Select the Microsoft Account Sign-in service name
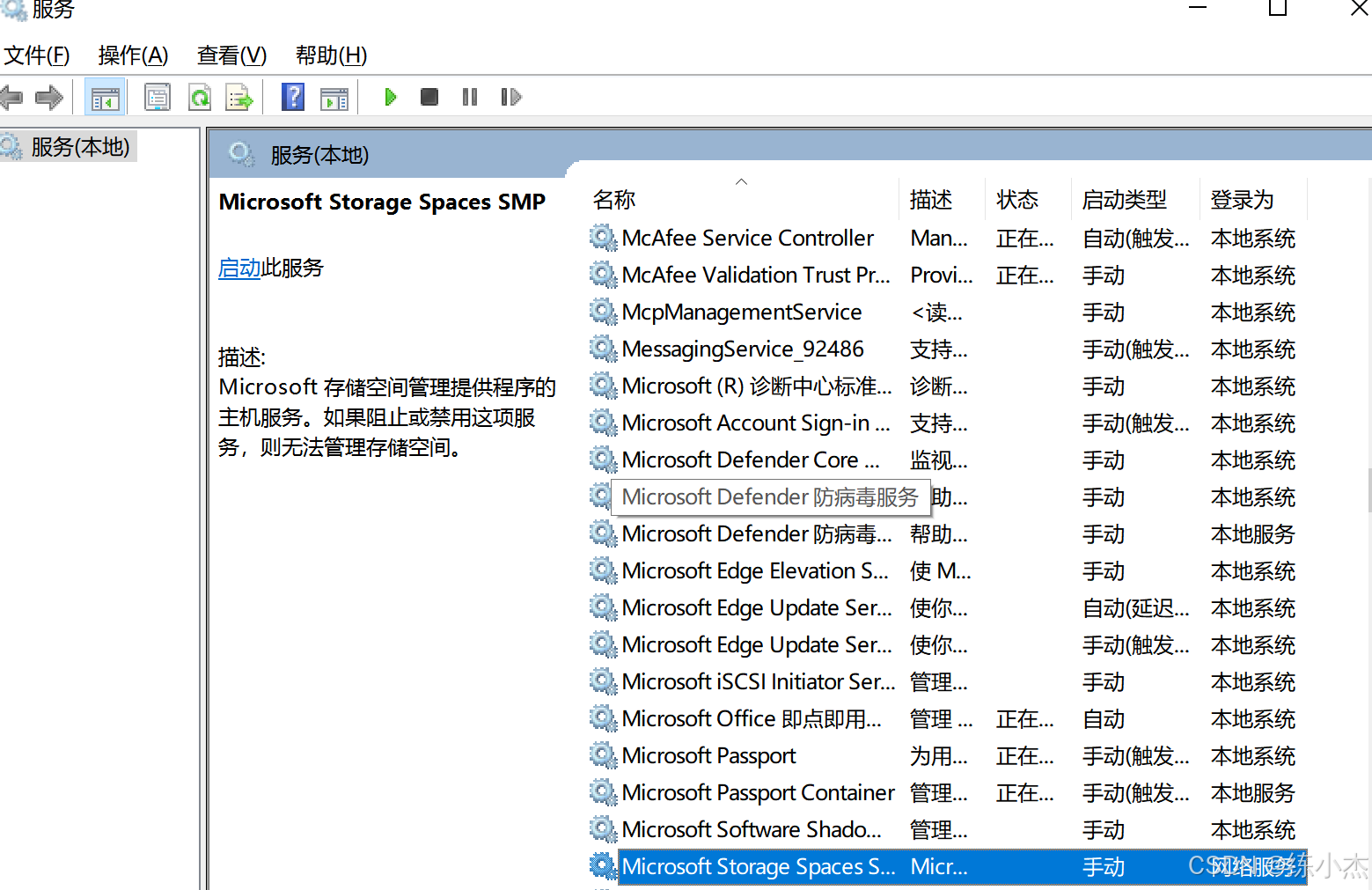1372x890 pixels. pos(756,423)
